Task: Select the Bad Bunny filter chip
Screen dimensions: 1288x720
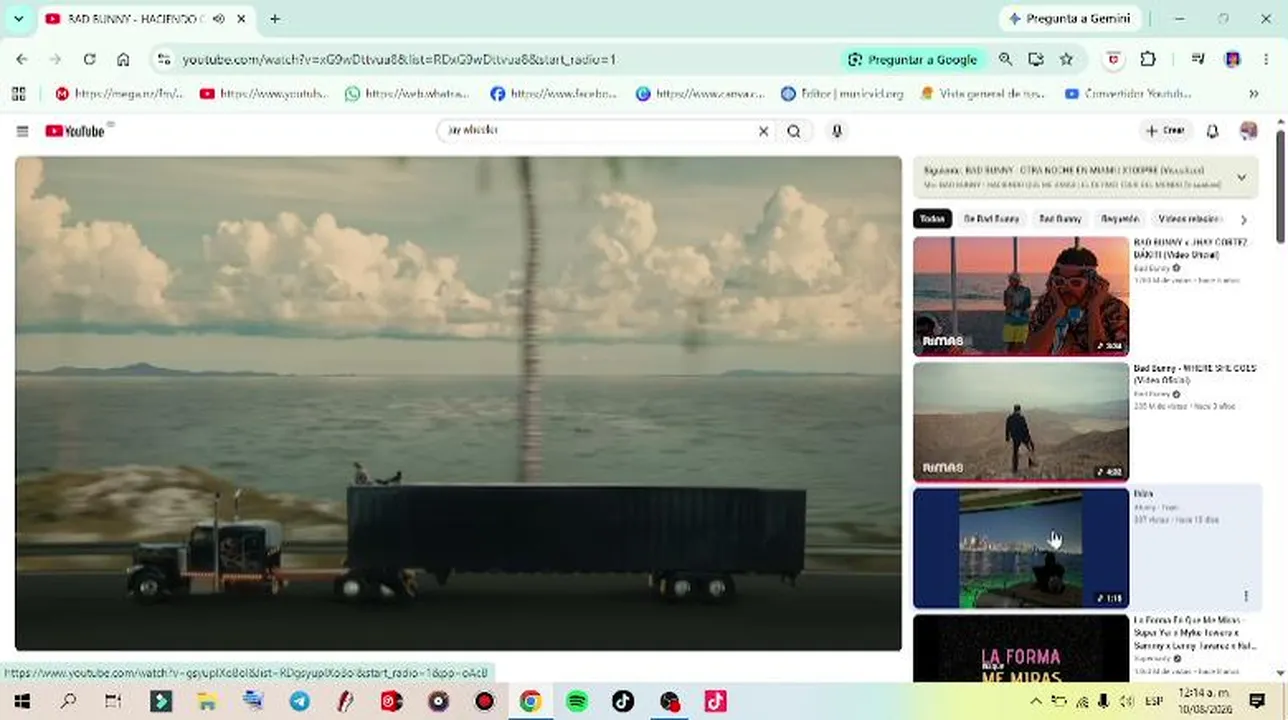Action: click(1060, 219)
